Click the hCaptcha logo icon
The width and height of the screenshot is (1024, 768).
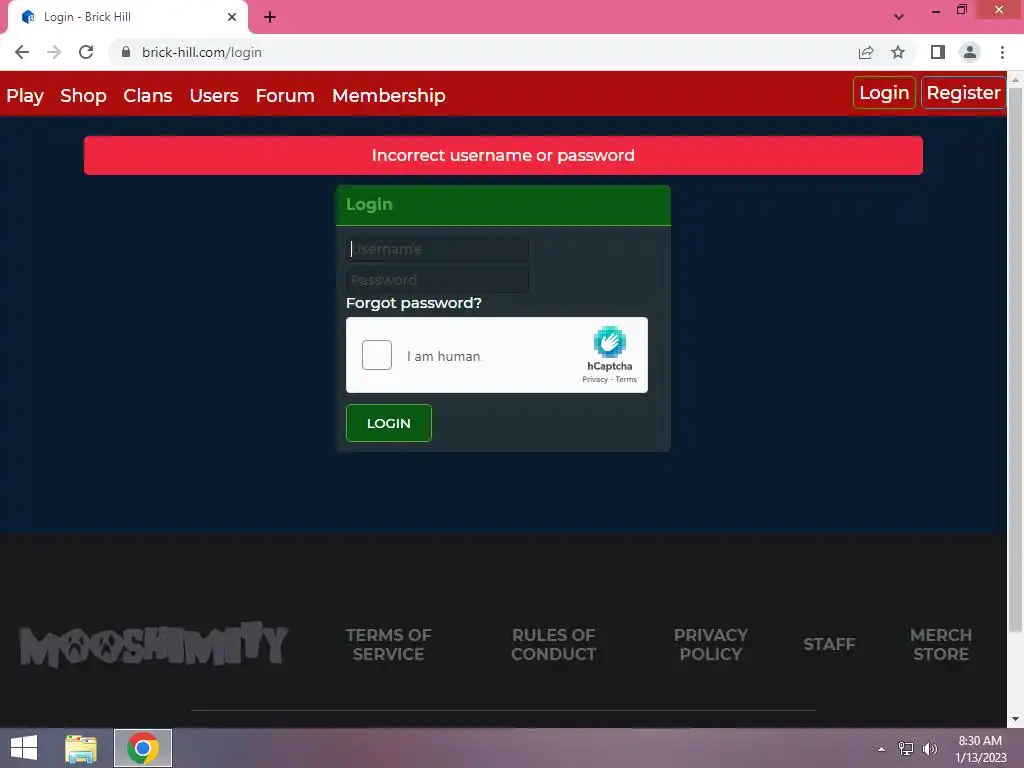[x=609, y=342]
